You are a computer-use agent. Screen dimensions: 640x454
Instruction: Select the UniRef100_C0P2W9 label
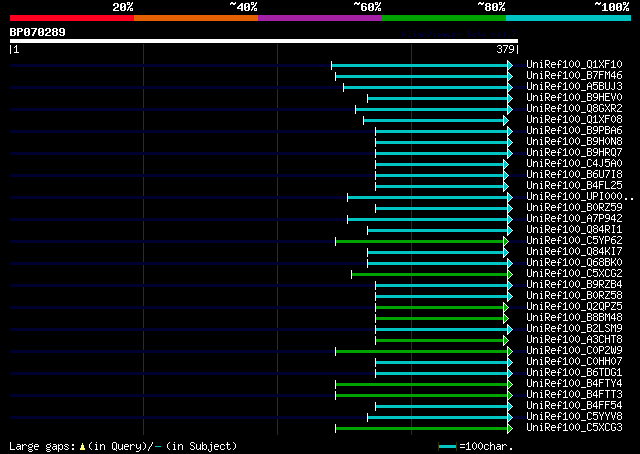[574, 351]
